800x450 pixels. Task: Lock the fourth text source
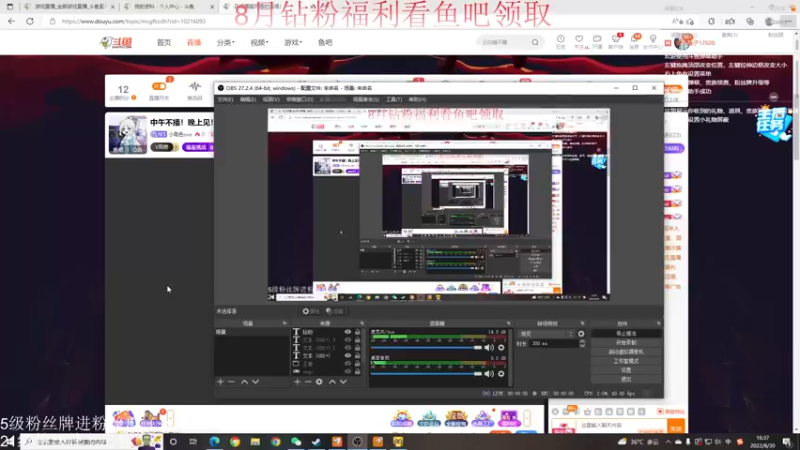tap(357, 356)
